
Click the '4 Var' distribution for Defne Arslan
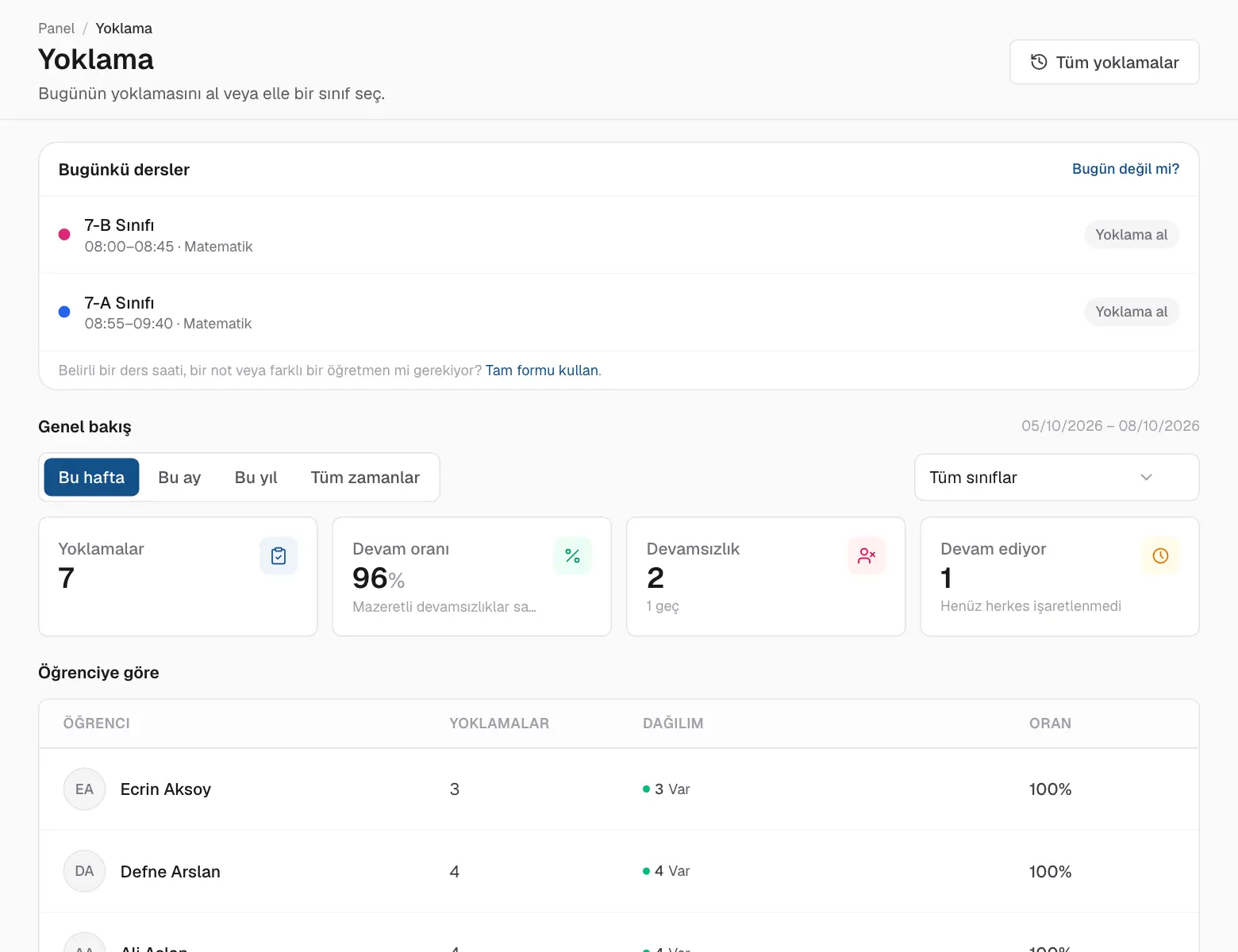(667, 871)
